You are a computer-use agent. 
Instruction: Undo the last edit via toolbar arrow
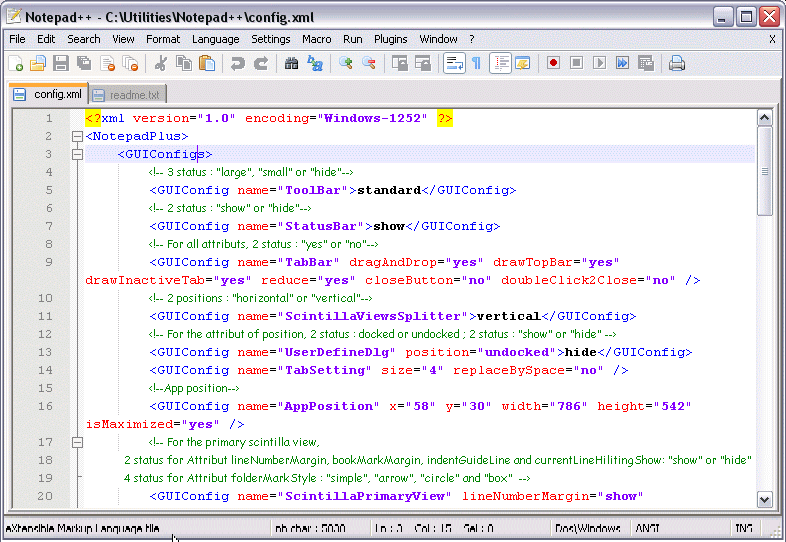coord(238,64)
